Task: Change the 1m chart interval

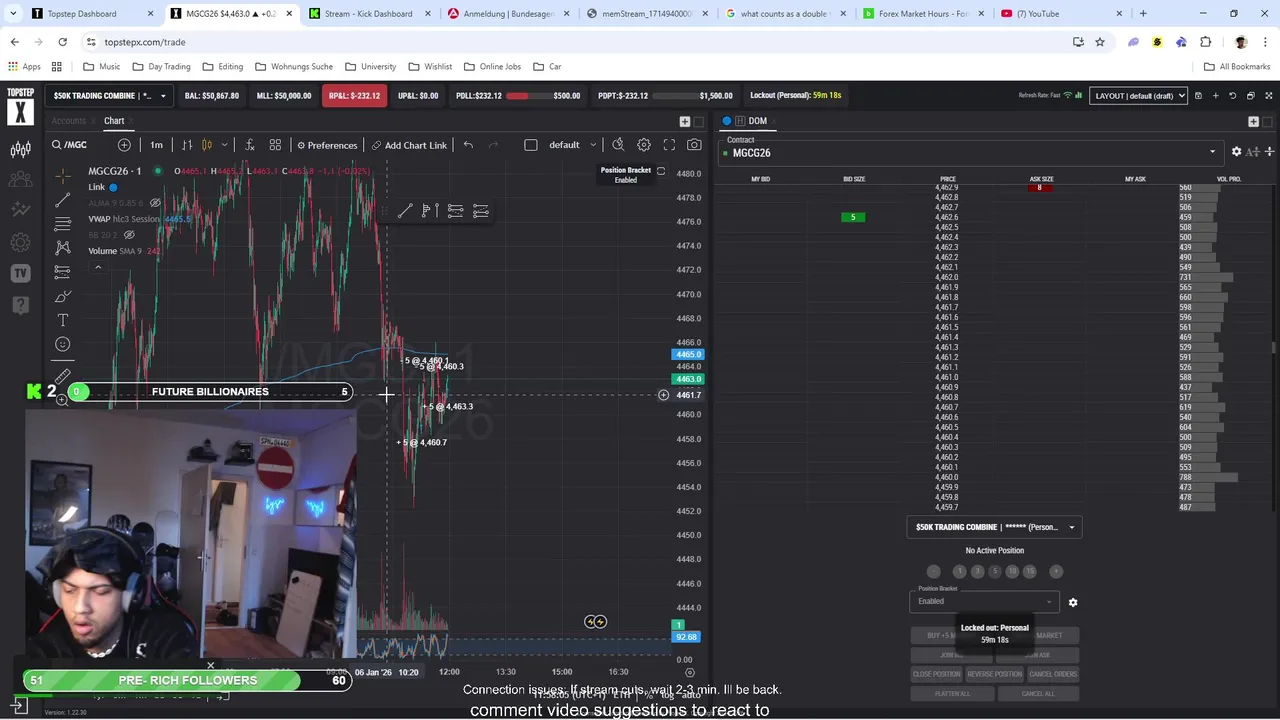Action: click(156, 145)
